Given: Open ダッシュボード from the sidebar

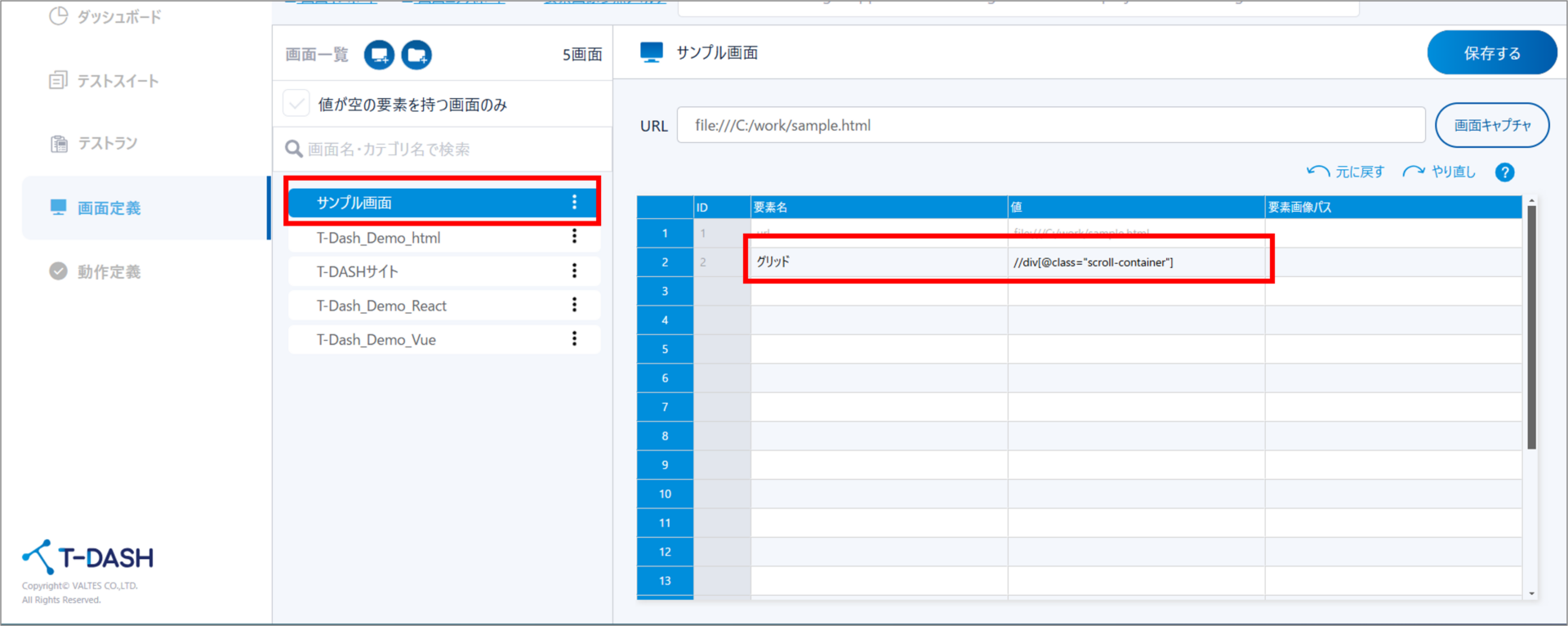Looking at the screenshot, I should coord(105,16).
